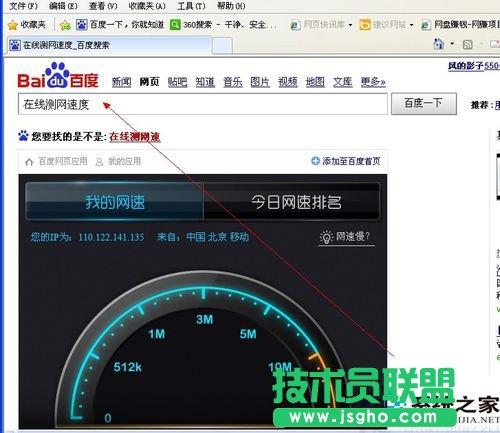Open the 360搜索 bookmark
Image resolution: width=500 pixels, height=433 pixels.
coord(223,24)
